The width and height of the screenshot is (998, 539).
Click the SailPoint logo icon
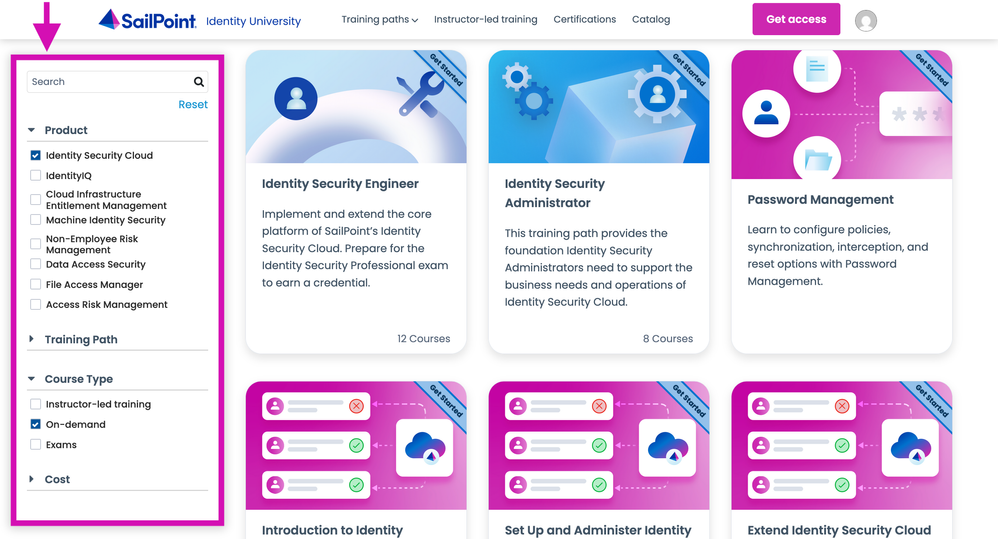coord(109,19)
